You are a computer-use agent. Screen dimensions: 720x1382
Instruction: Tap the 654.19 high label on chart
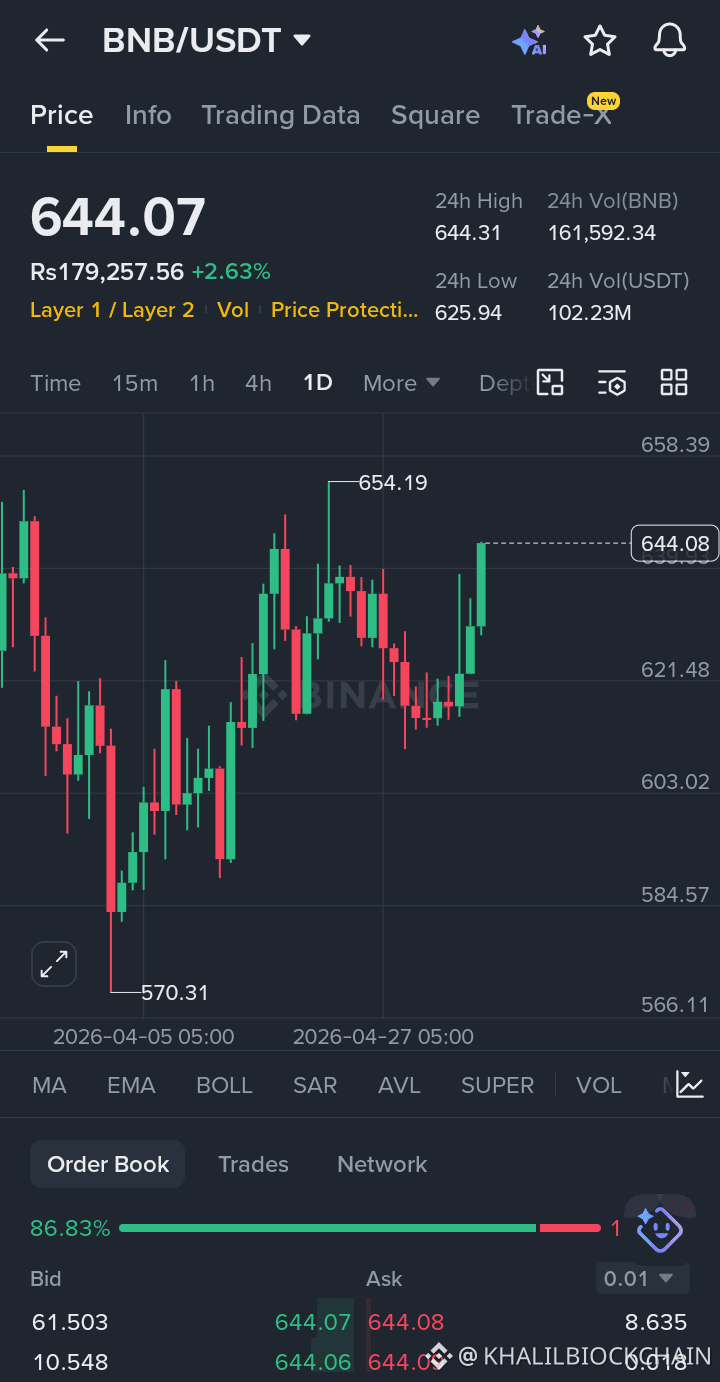click(x=393, y=483)
